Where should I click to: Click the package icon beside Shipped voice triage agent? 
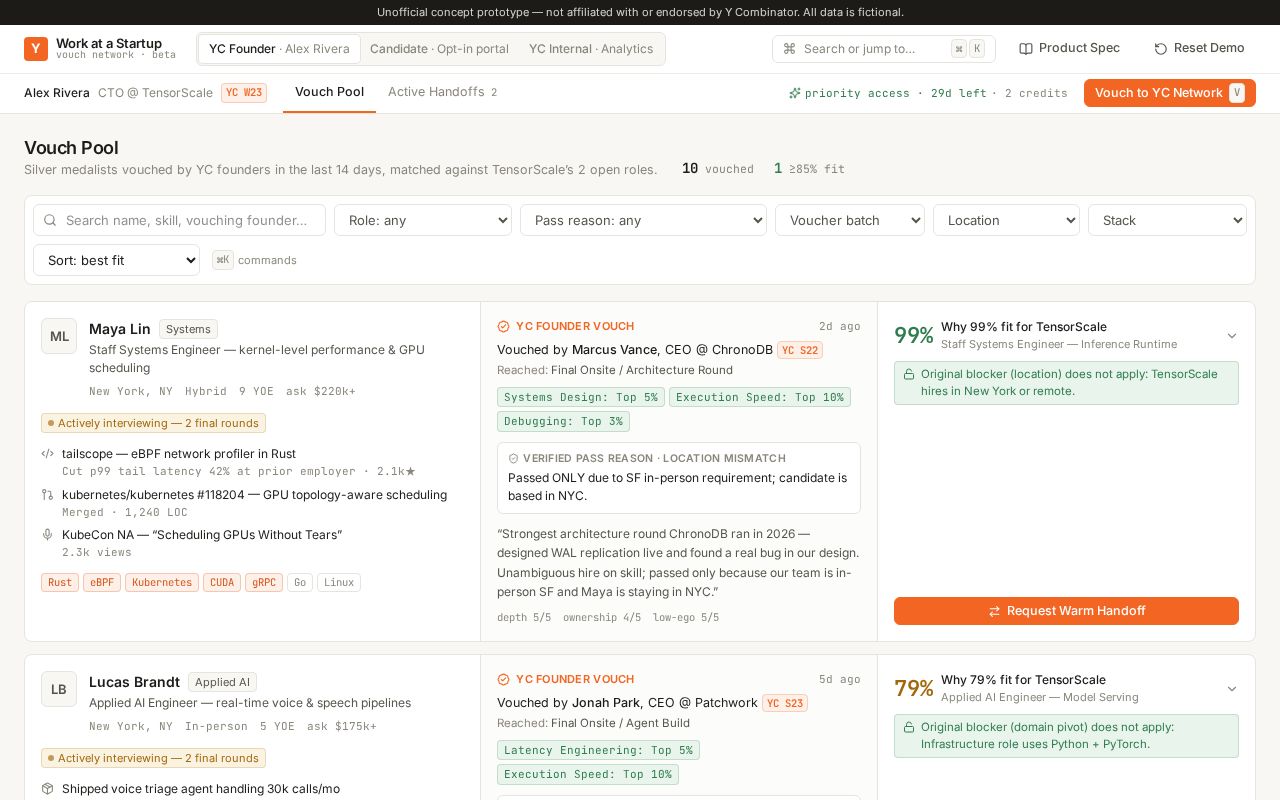point(47,789)
